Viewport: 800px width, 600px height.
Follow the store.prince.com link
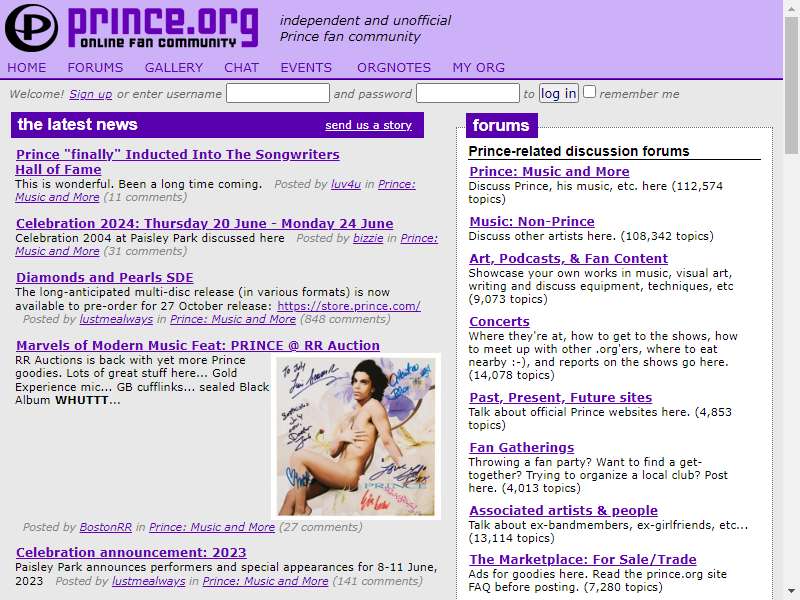click(349, 306)
